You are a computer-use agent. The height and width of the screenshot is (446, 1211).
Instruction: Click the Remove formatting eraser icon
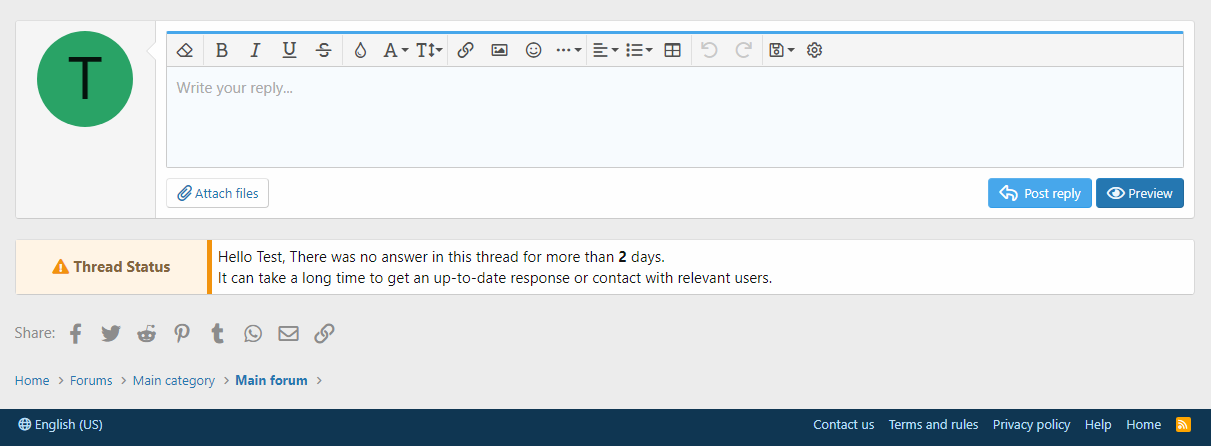[x=184, y=50]
